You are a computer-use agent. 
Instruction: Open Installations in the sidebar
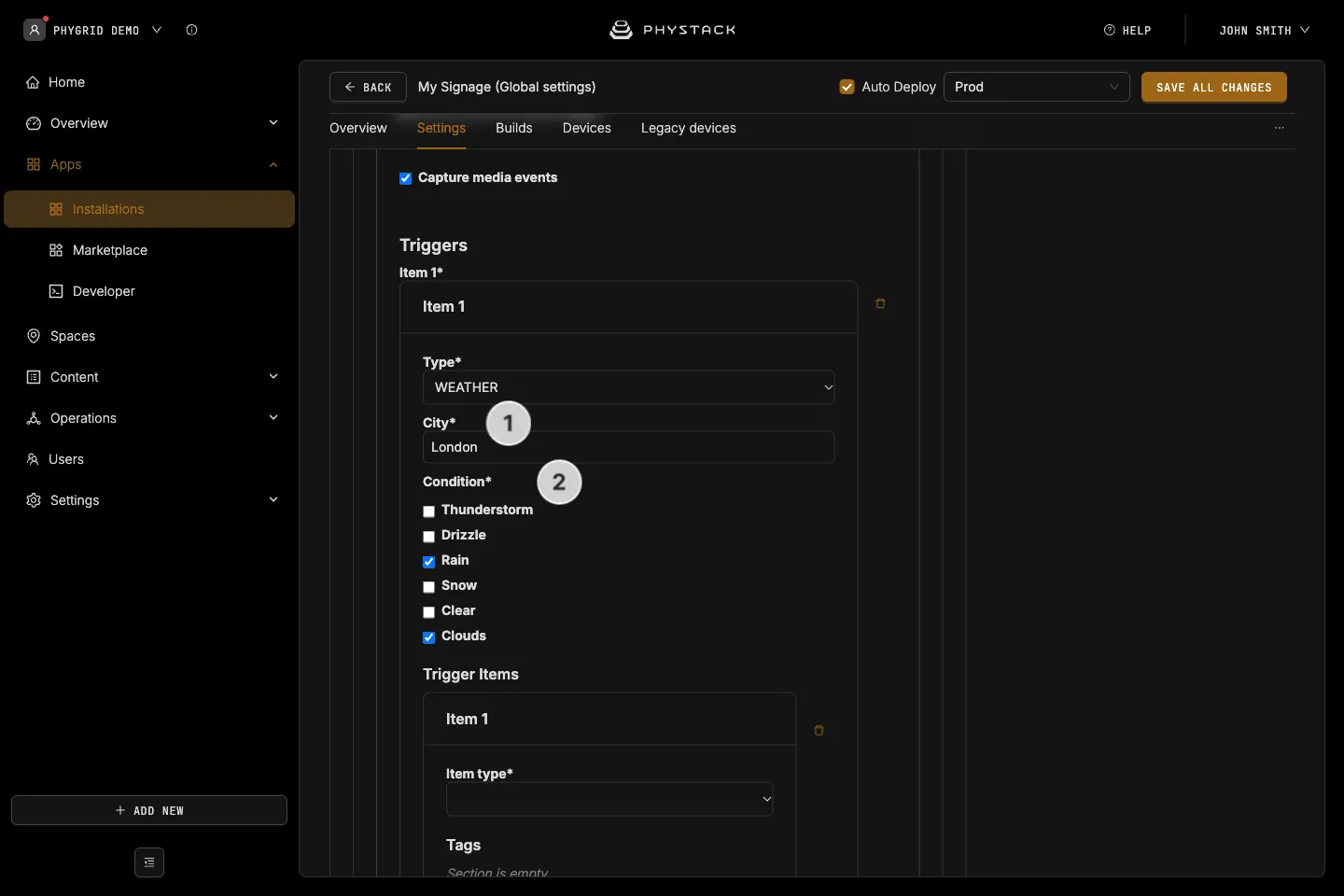point(149,209)
